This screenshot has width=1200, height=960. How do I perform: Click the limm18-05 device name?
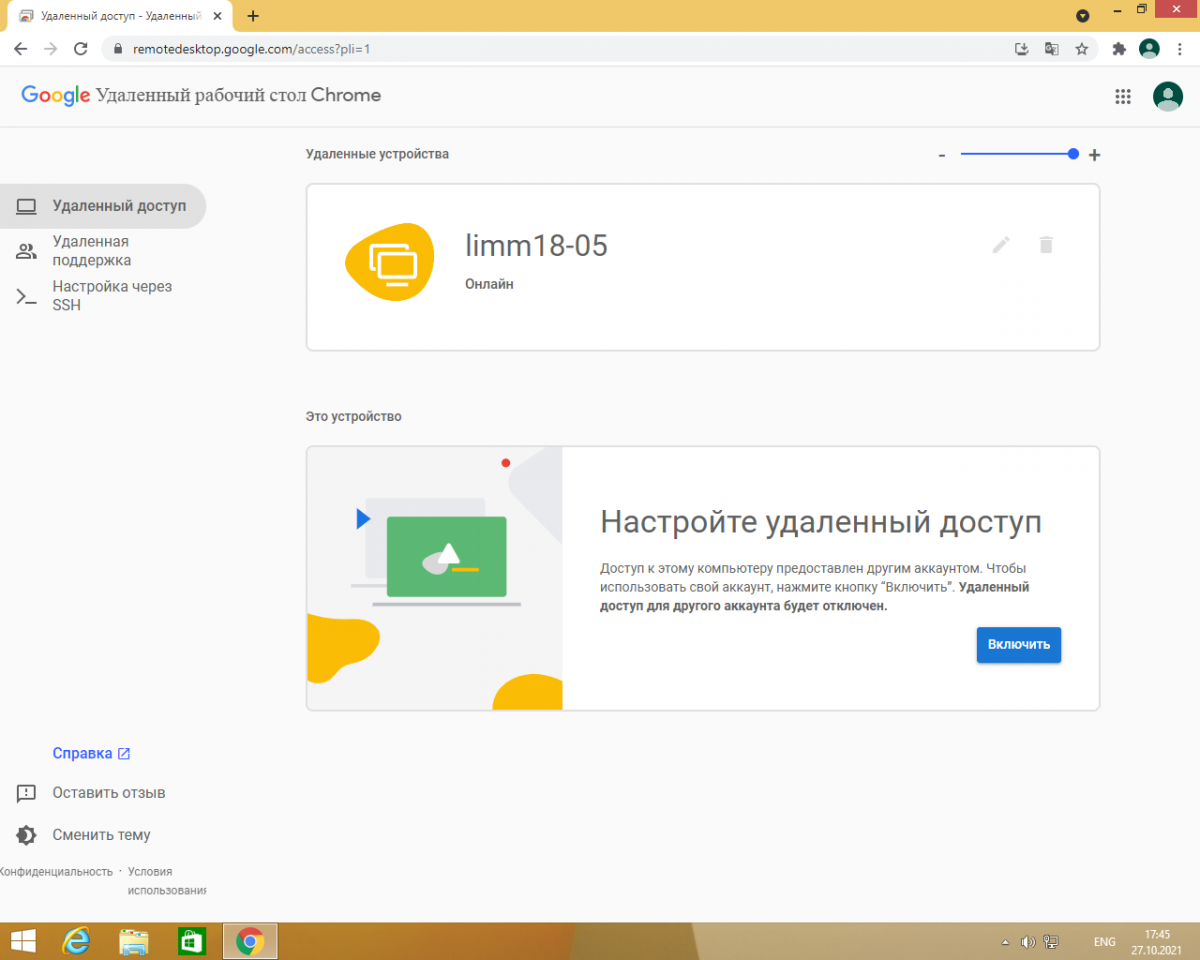click(536, 245)
